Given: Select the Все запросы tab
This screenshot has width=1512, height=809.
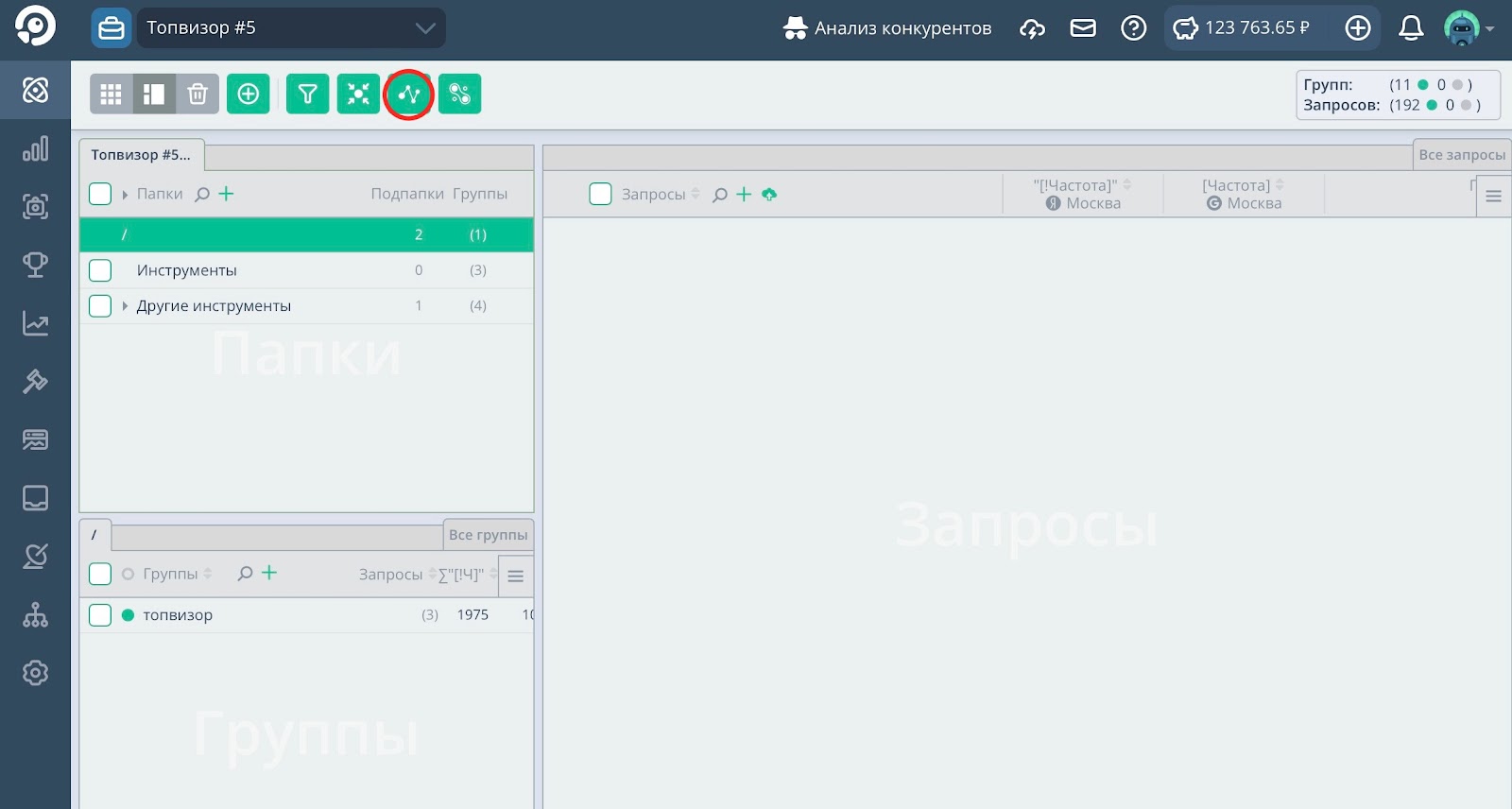Looking at the screenshot, I should coord(1461,155).
